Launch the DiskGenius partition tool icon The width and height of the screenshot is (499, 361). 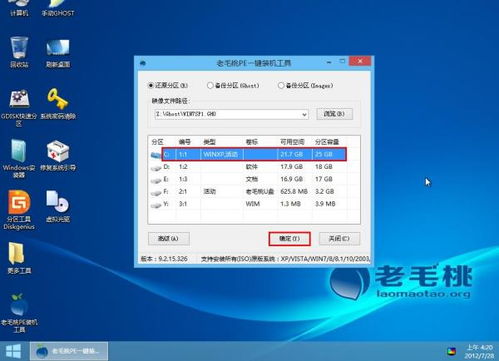coord(19,210)
